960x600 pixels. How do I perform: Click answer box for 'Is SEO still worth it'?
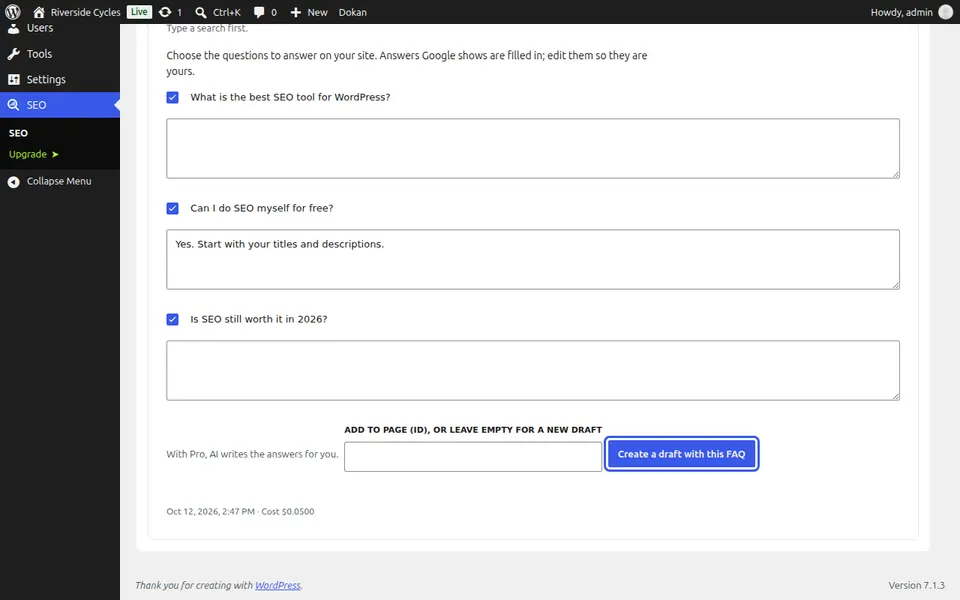[533, 370]
